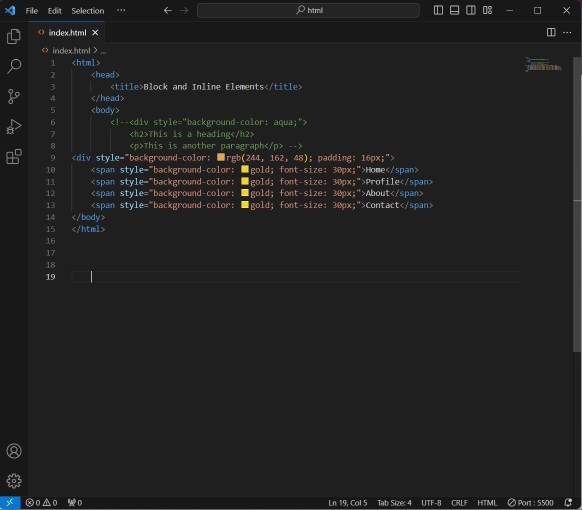Toggle the secondary side bar layout button
The image size is (582, 510).
coord(471,10)
